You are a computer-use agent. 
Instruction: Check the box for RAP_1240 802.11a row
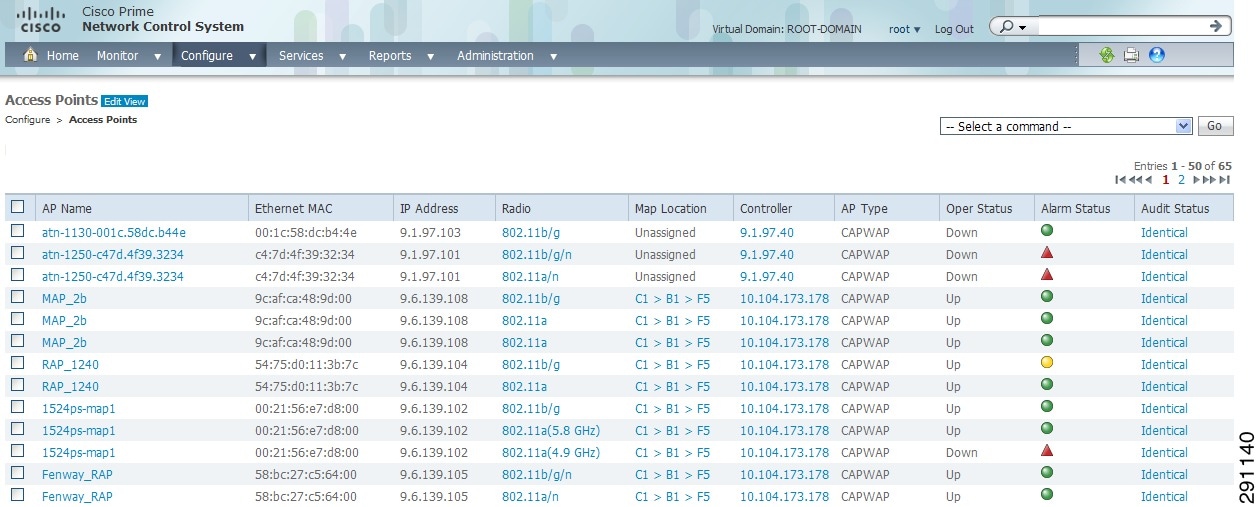[x=17, y=385]
